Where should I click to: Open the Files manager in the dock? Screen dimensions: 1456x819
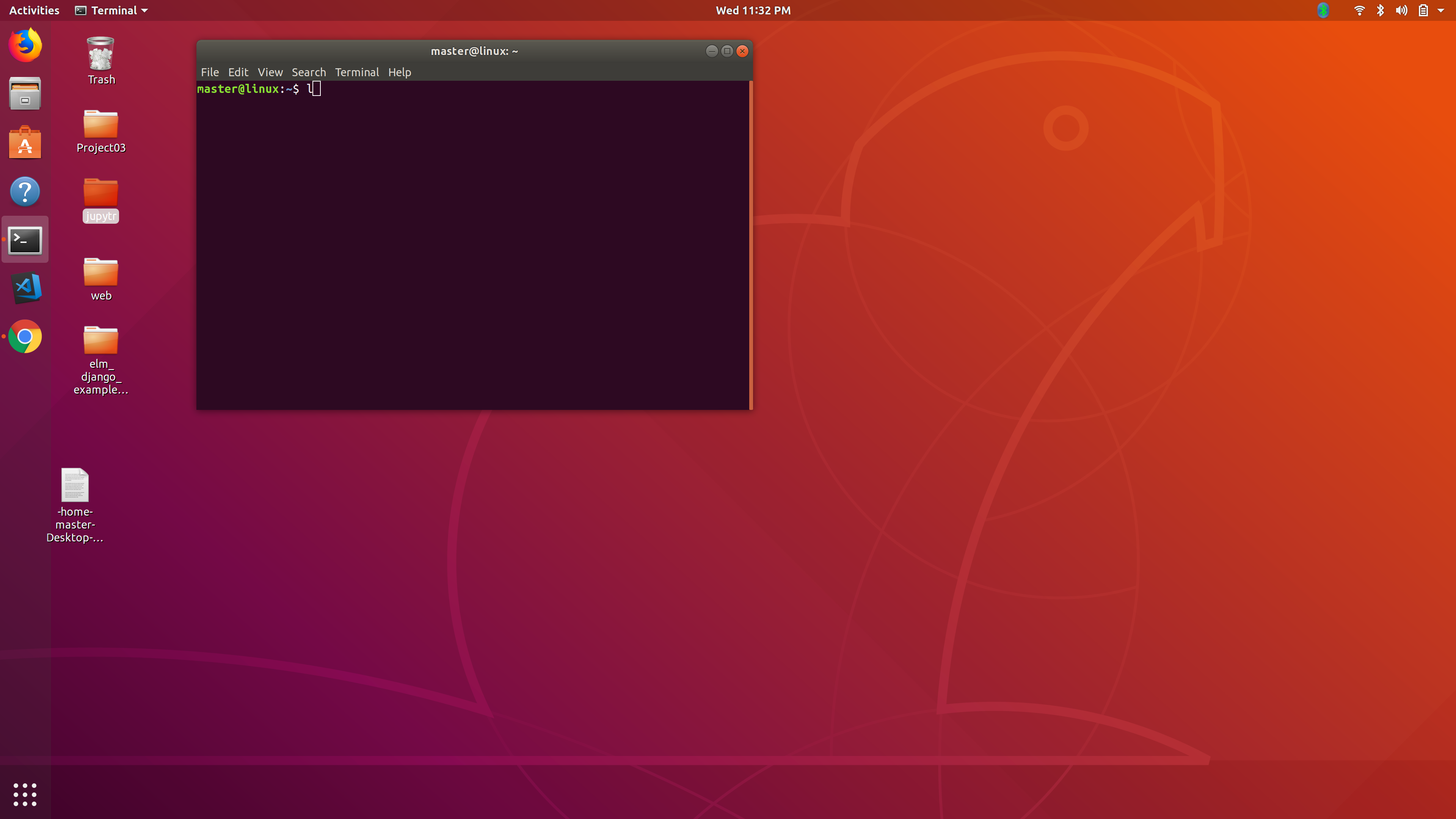coord(25,94)
